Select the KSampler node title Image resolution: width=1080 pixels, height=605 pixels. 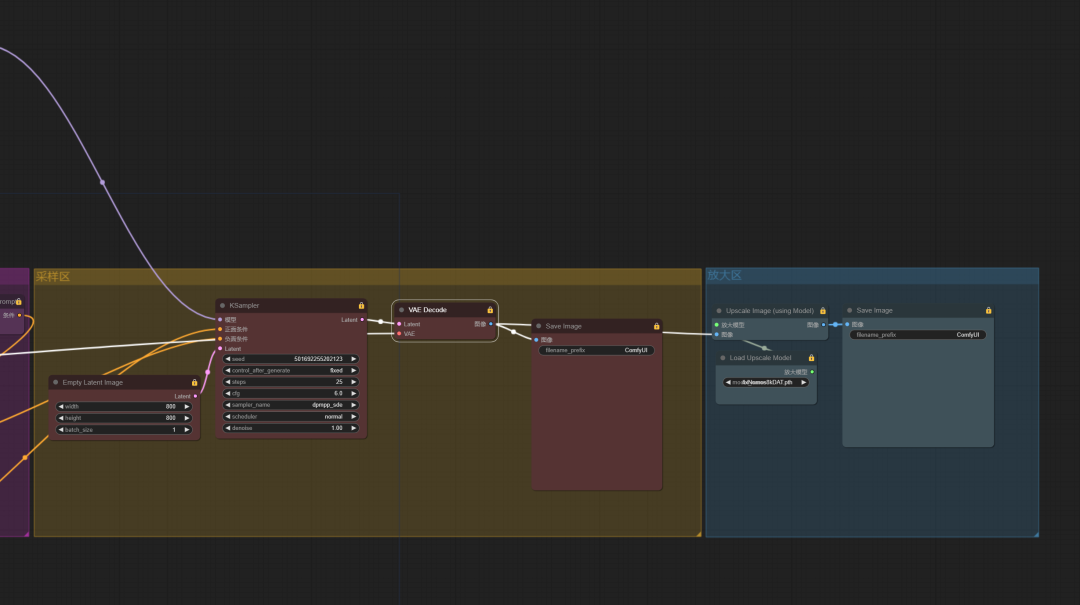(x=245, y=305)
